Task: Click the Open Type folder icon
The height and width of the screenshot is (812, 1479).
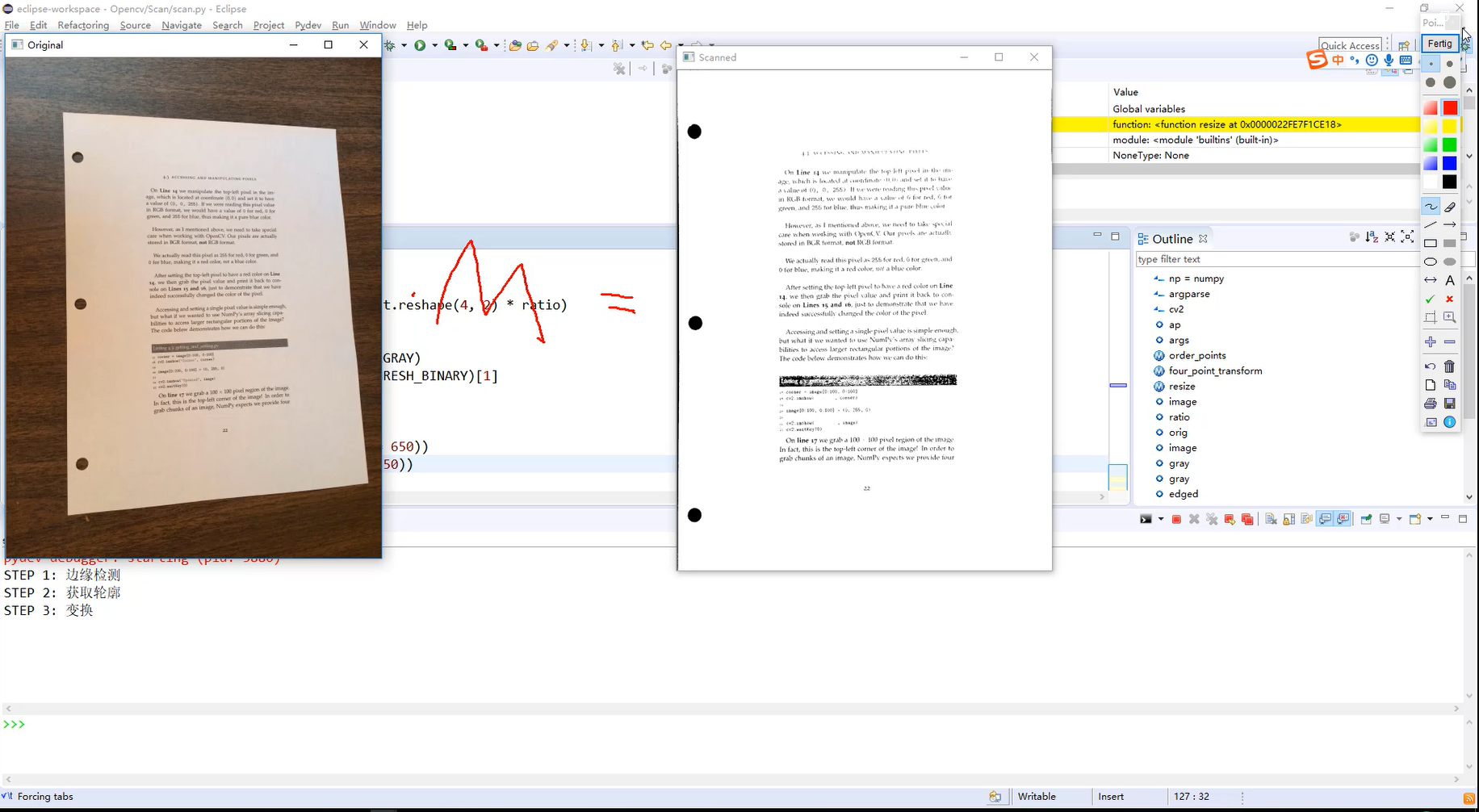Action: pos(515,45)
